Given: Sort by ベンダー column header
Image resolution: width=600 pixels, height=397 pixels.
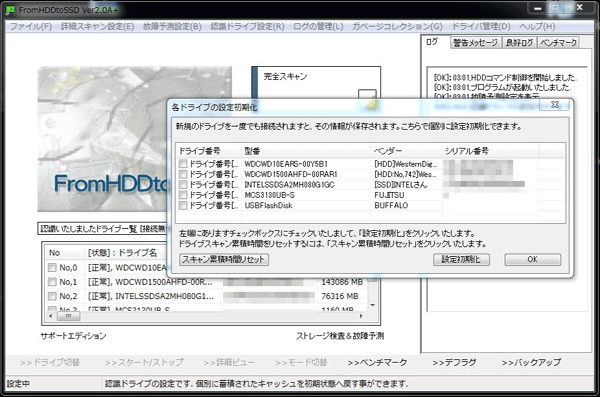Looking at the screenshot, I should pyautogui.click(x=406, y=151).
